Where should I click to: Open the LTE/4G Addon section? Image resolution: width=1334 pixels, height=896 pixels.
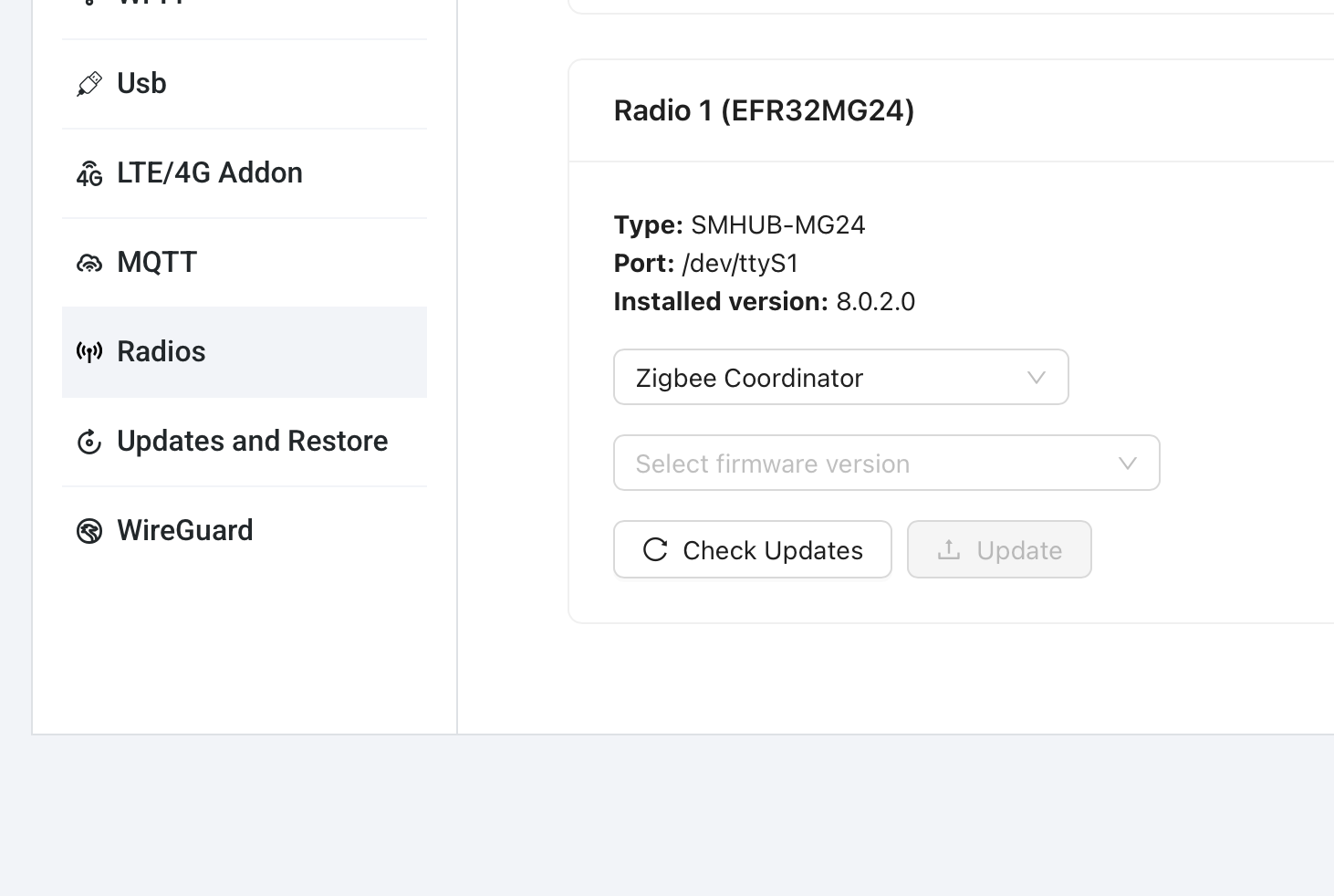tap(210, 173)
